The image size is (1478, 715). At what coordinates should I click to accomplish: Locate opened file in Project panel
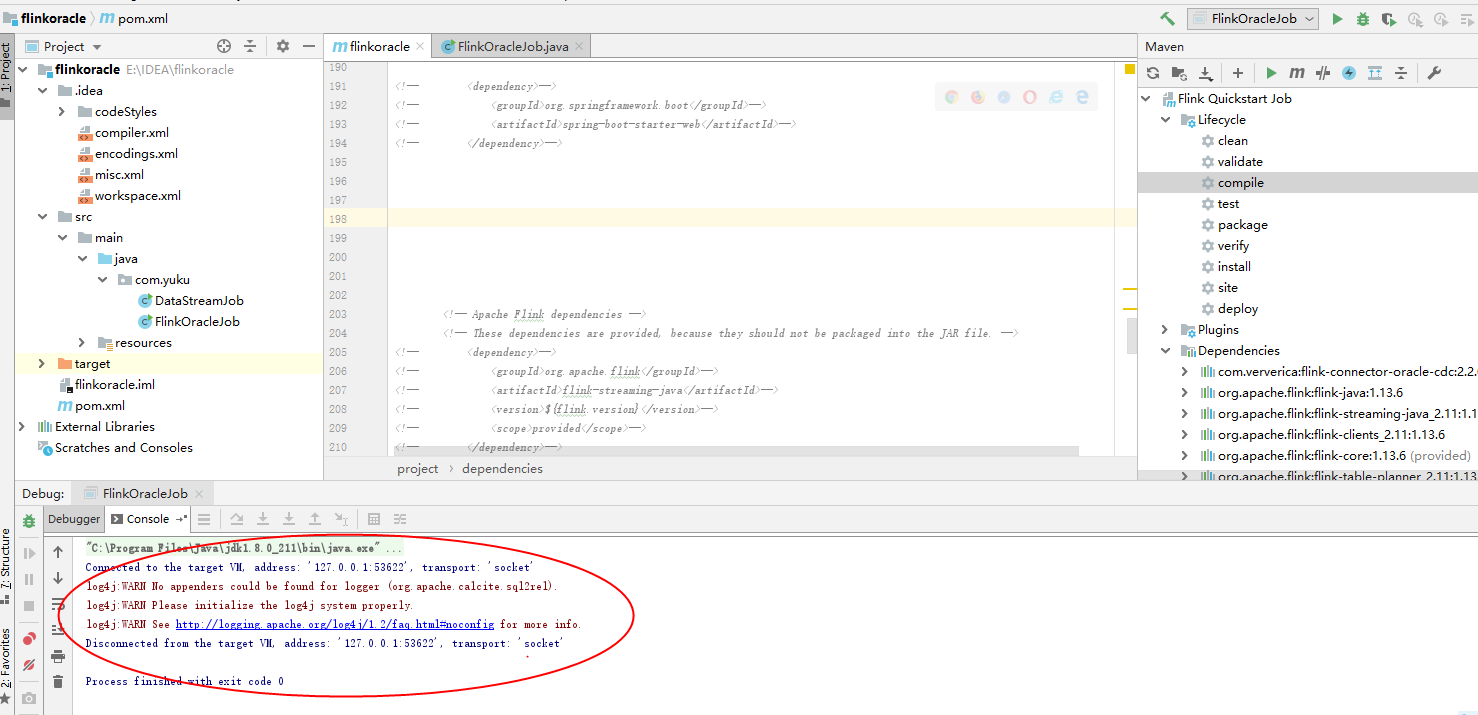pyautogui.click(x=224, y=46)
